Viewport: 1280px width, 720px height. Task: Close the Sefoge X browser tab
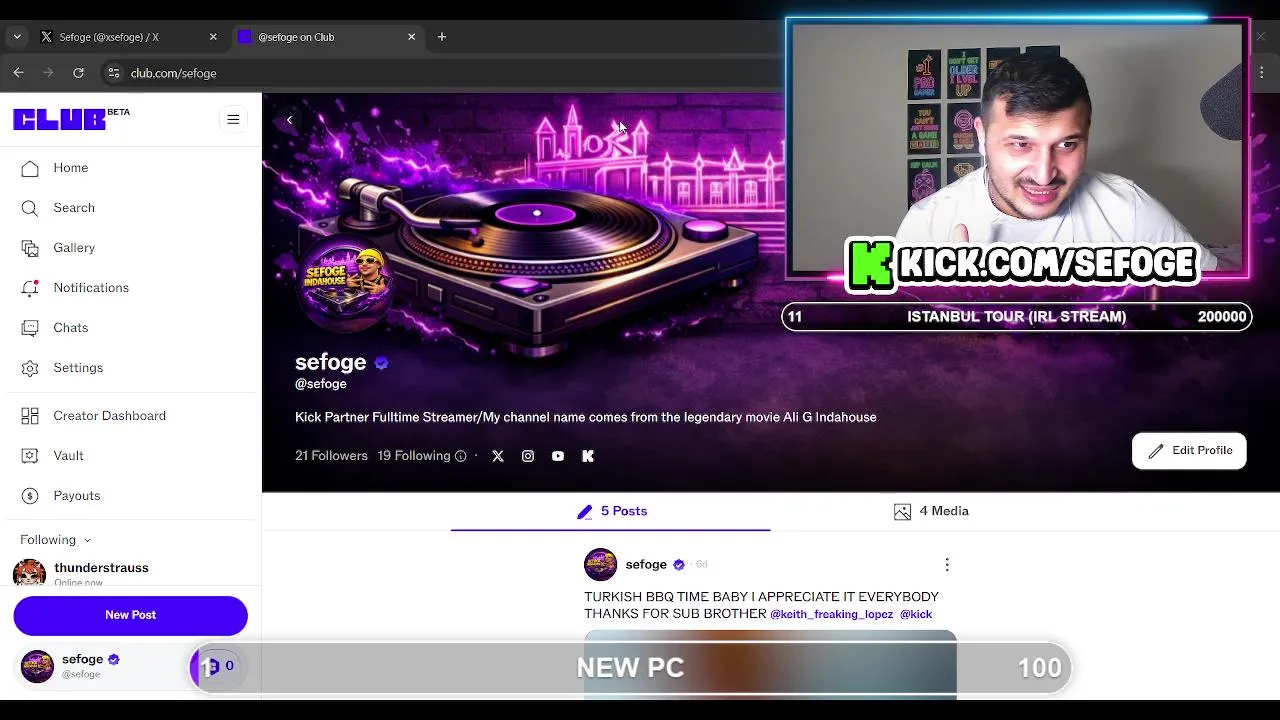[x=213, y=37]
